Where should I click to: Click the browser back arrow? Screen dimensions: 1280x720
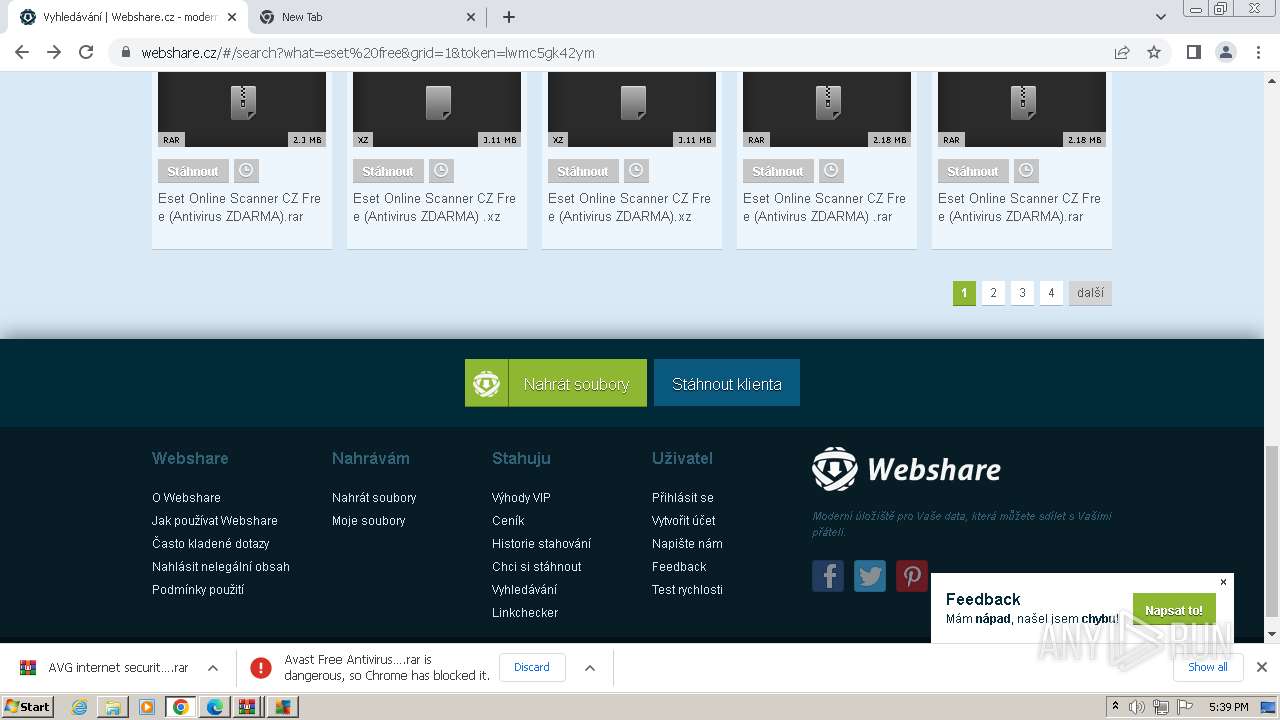coord(22,52)
